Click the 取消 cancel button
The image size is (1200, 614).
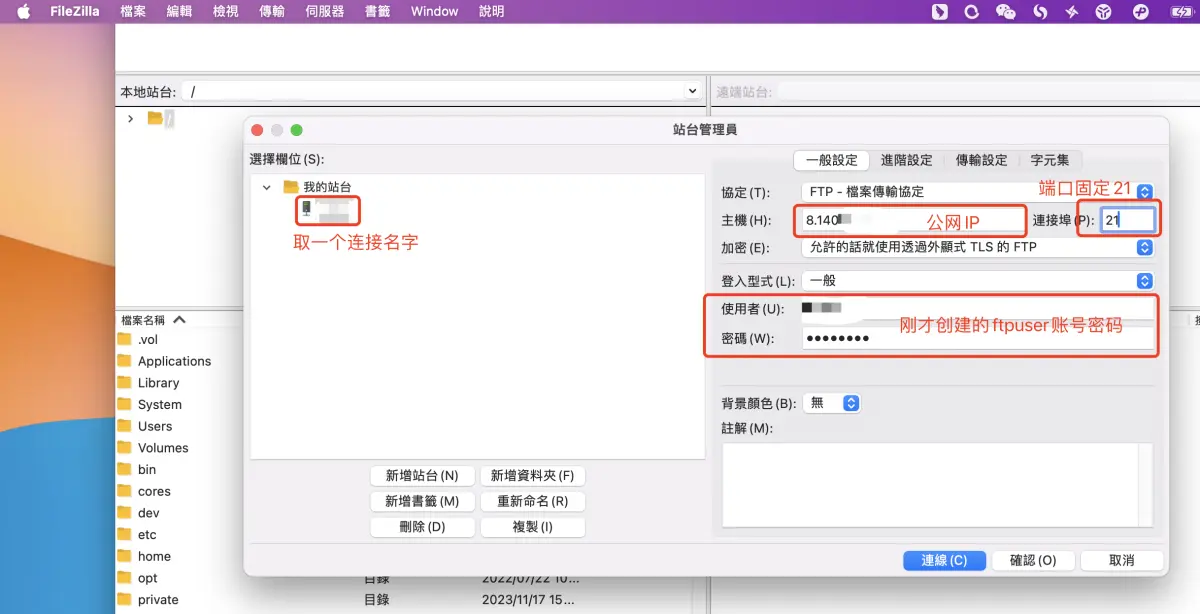[1122, 561]
